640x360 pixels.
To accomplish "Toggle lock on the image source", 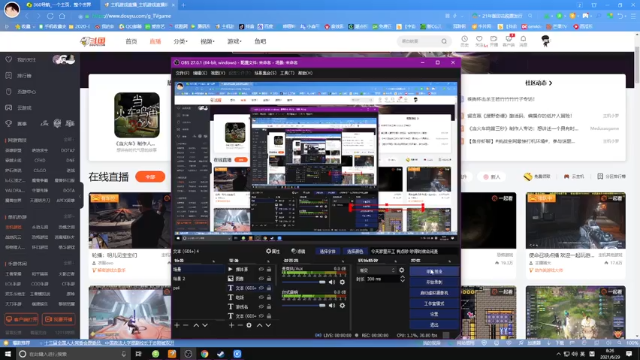I will [x=269, y=279].
